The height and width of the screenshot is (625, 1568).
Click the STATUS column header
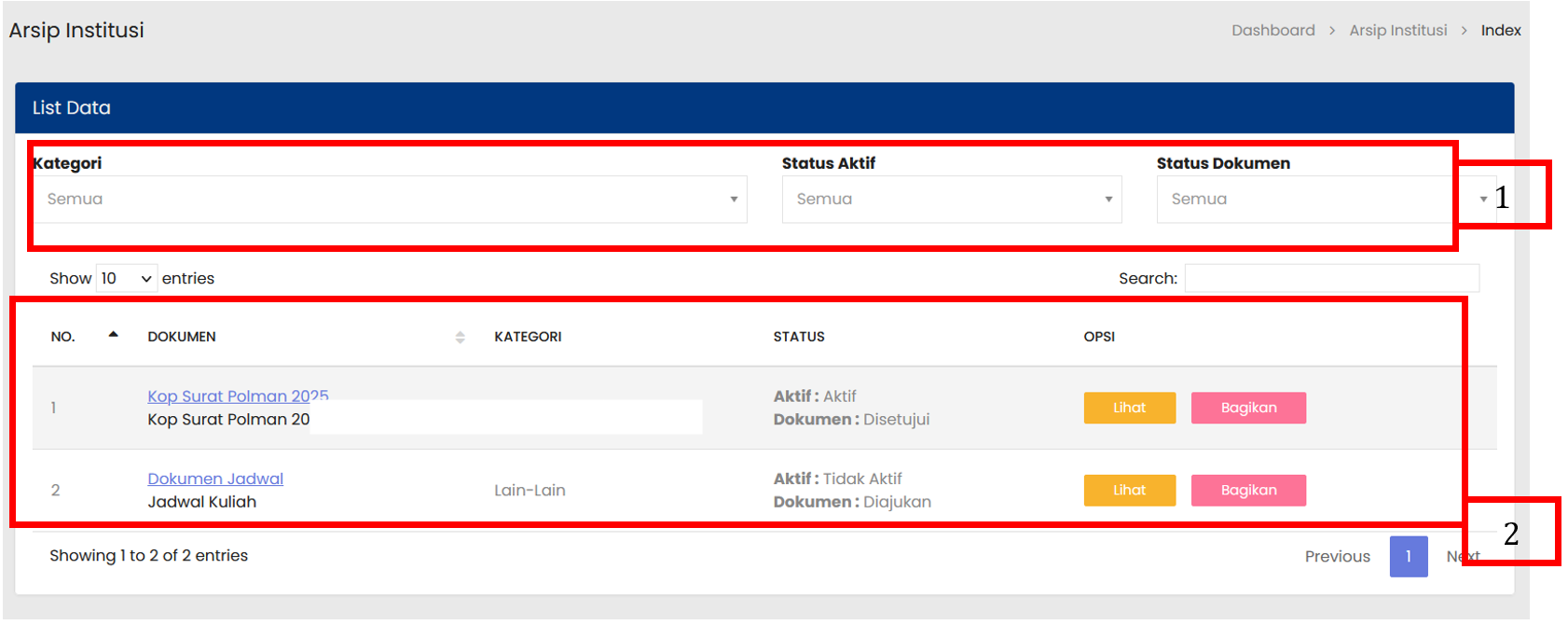coord(799,337)
